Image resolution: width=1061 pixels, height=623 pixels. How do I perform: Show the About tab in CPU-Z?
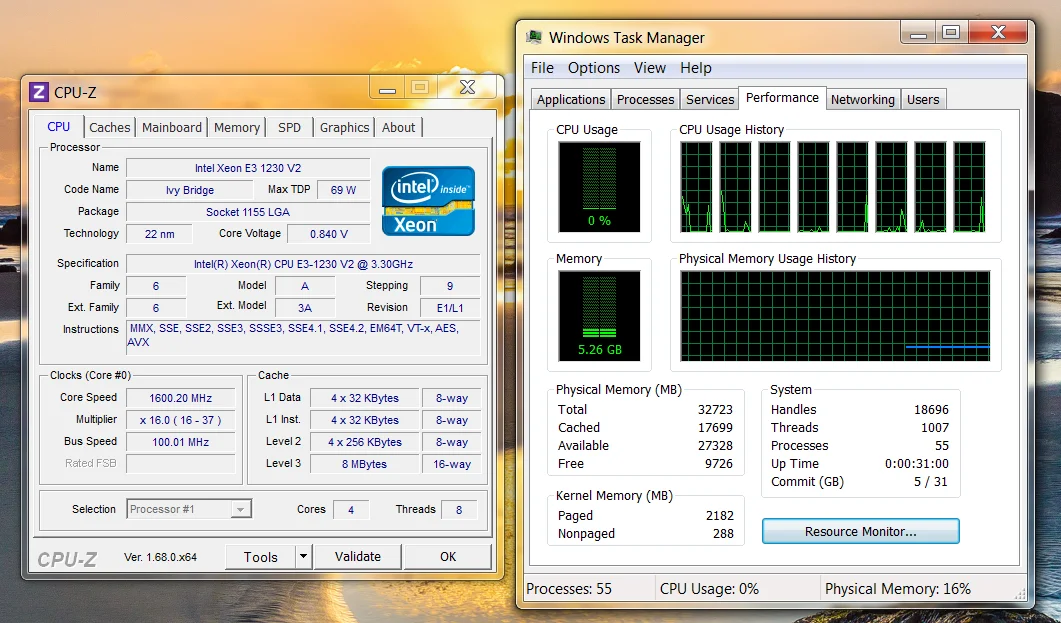pos(399,127)
